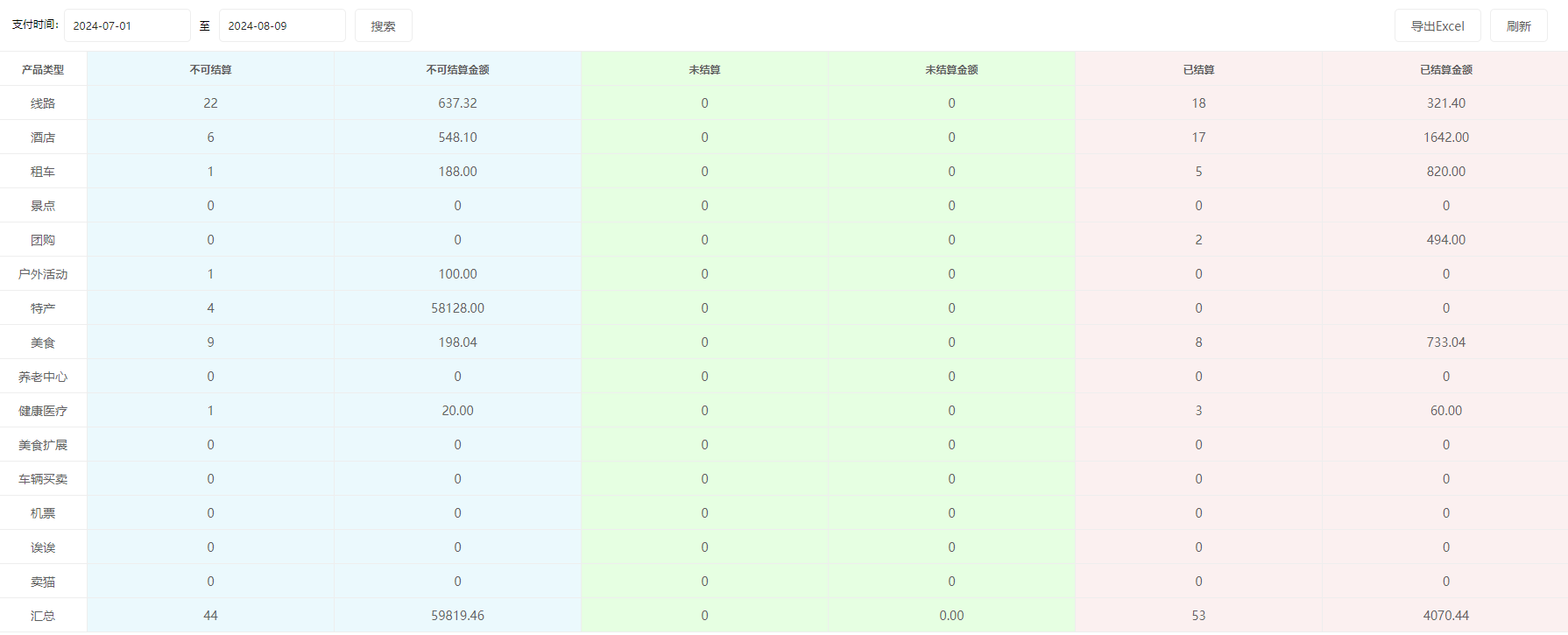This screenshot has width=1568, height=635.
Task: Click the 已结算 column header
Action: point(1198,70)
